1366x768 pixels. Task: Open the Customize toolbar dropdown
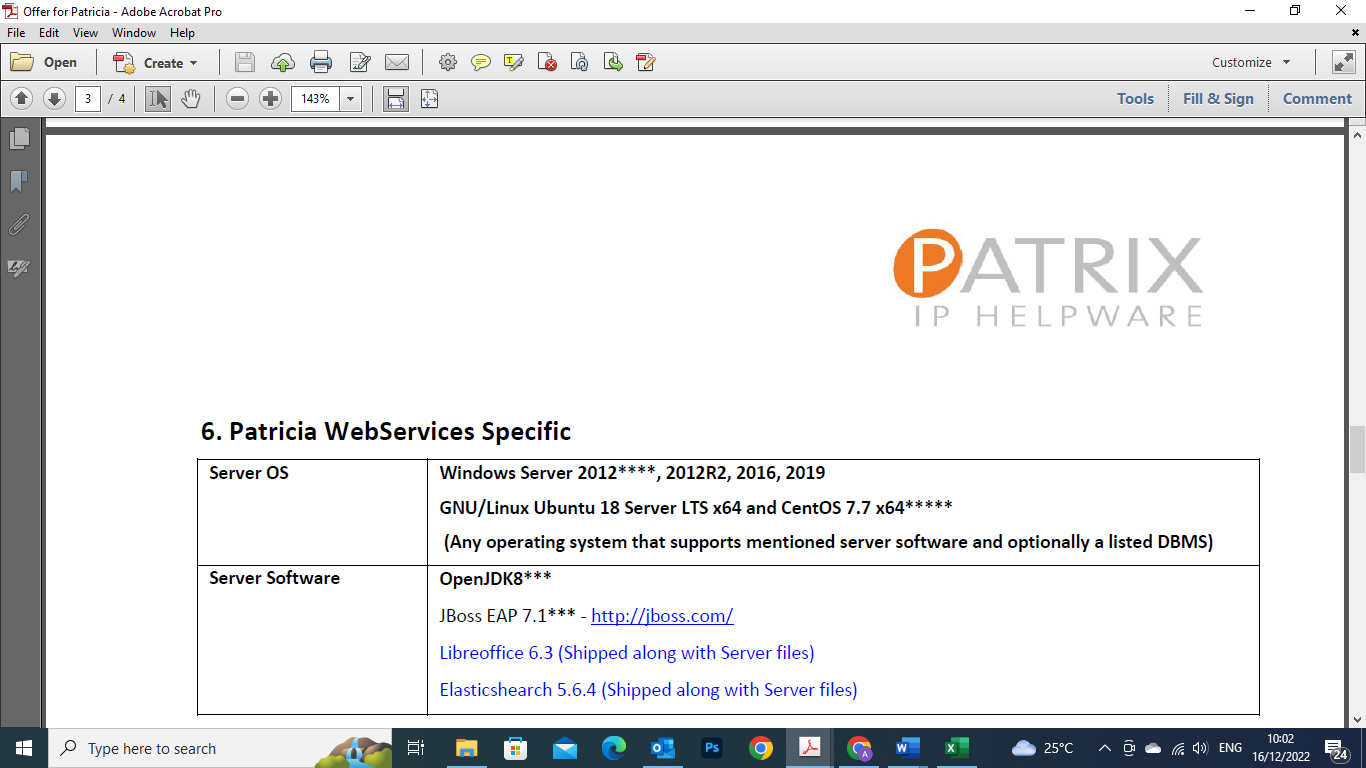click(1251, 62)
